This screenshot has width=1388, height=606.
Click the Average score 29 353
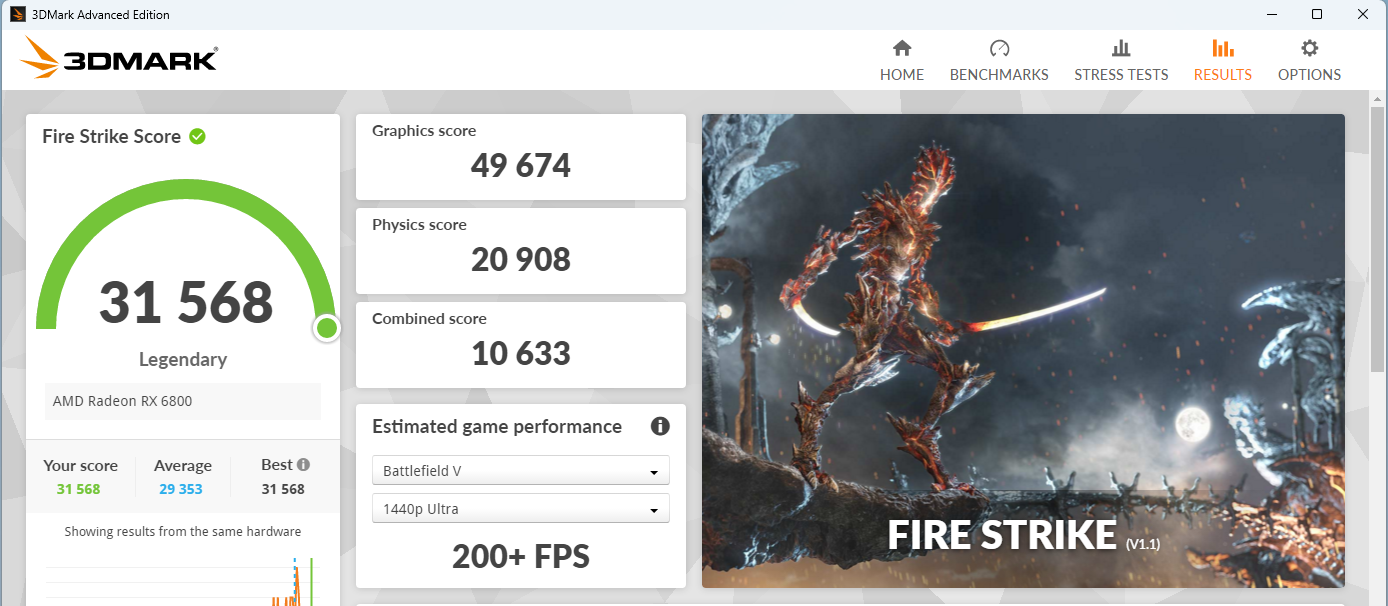pos(182,489)
